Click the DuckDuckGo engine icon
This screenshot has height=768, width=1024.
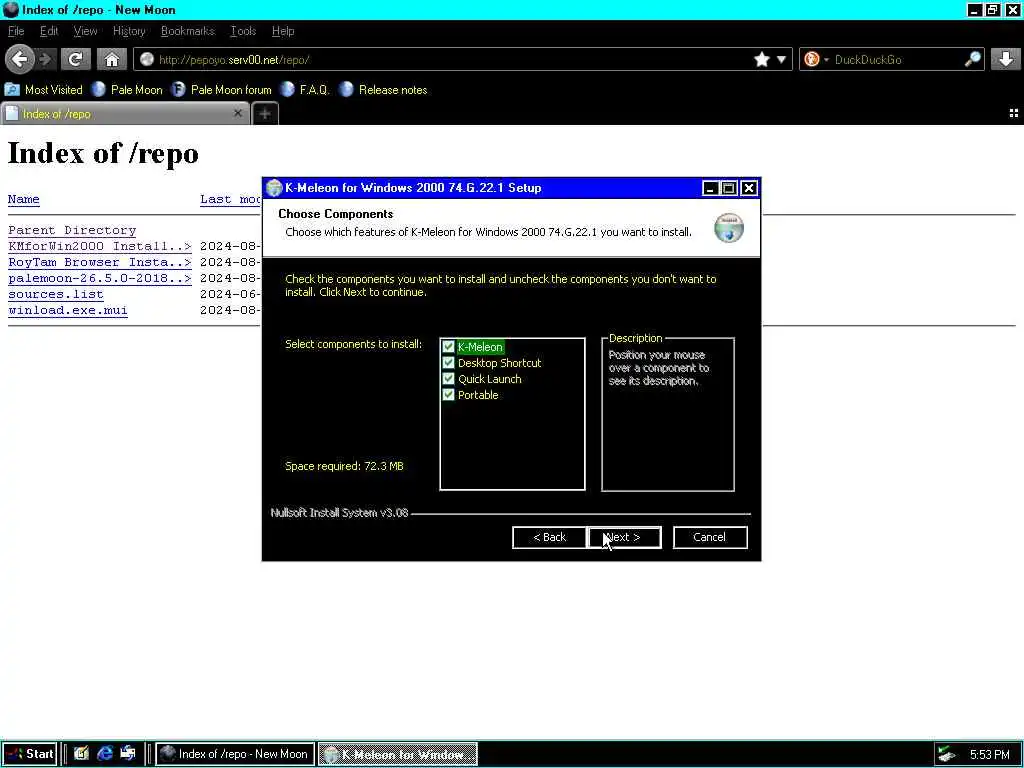pos(812,59)
